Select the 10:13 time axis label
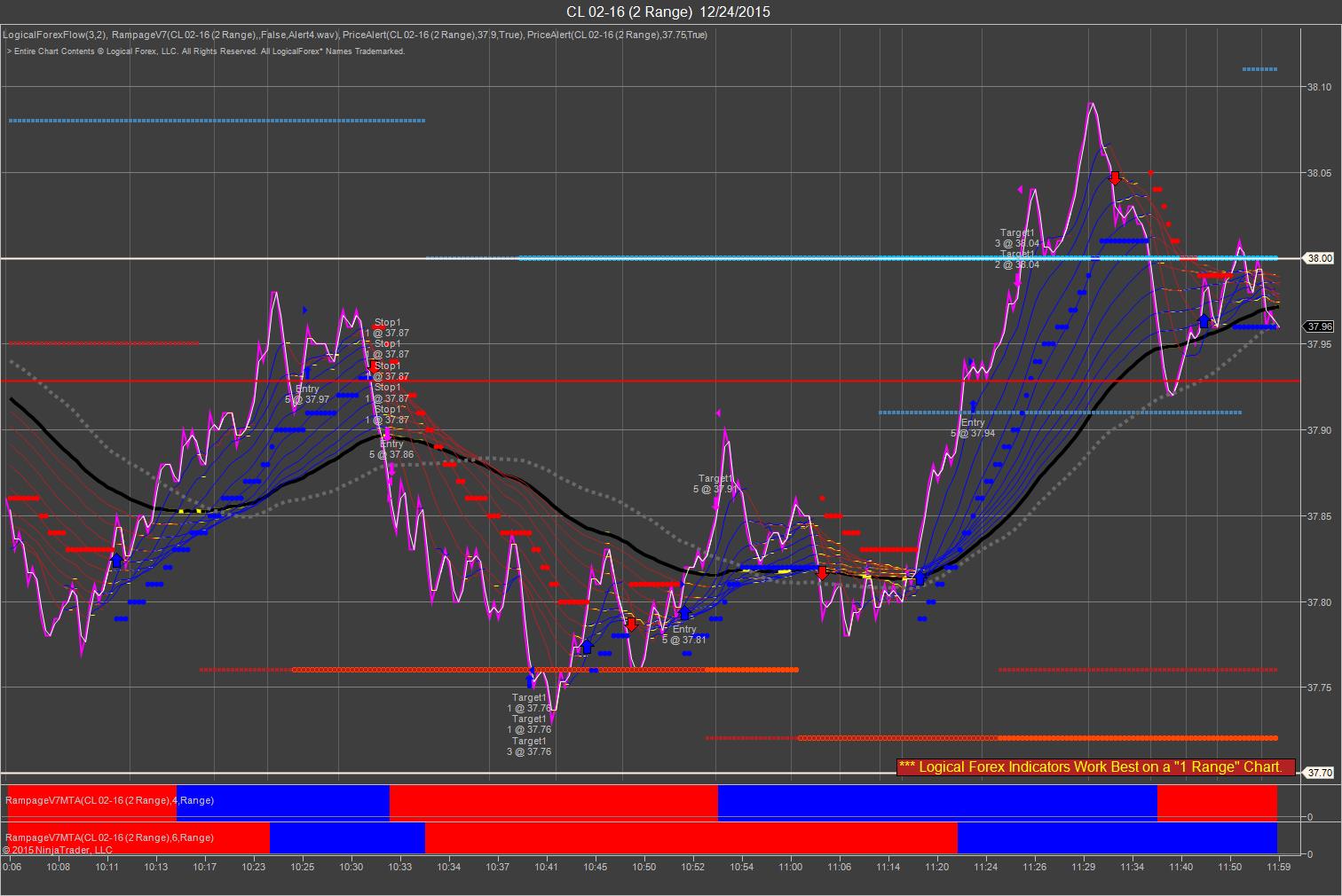This screenshot has height=896, width=1342. 156,867
